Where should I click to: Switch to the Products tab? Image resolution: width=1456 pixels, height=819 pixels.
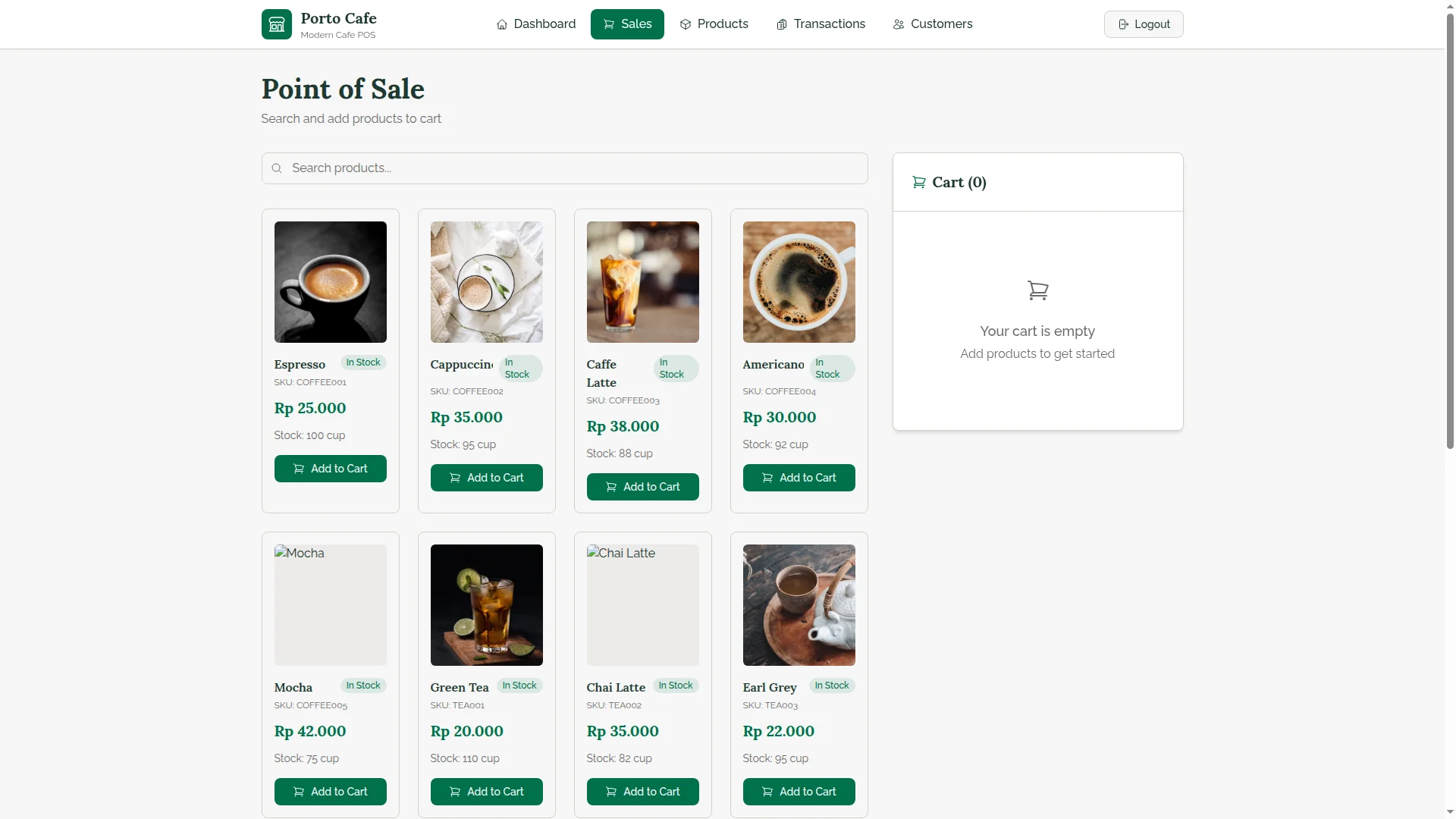pos(714,24)
